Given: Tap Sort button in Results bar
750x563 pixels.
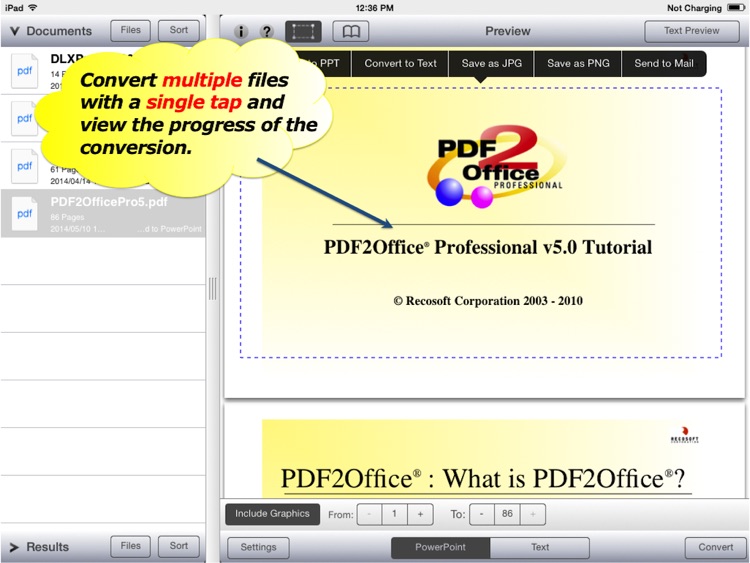Looking at the screenshot, I should pyautogui.click(x=179, y=546).
